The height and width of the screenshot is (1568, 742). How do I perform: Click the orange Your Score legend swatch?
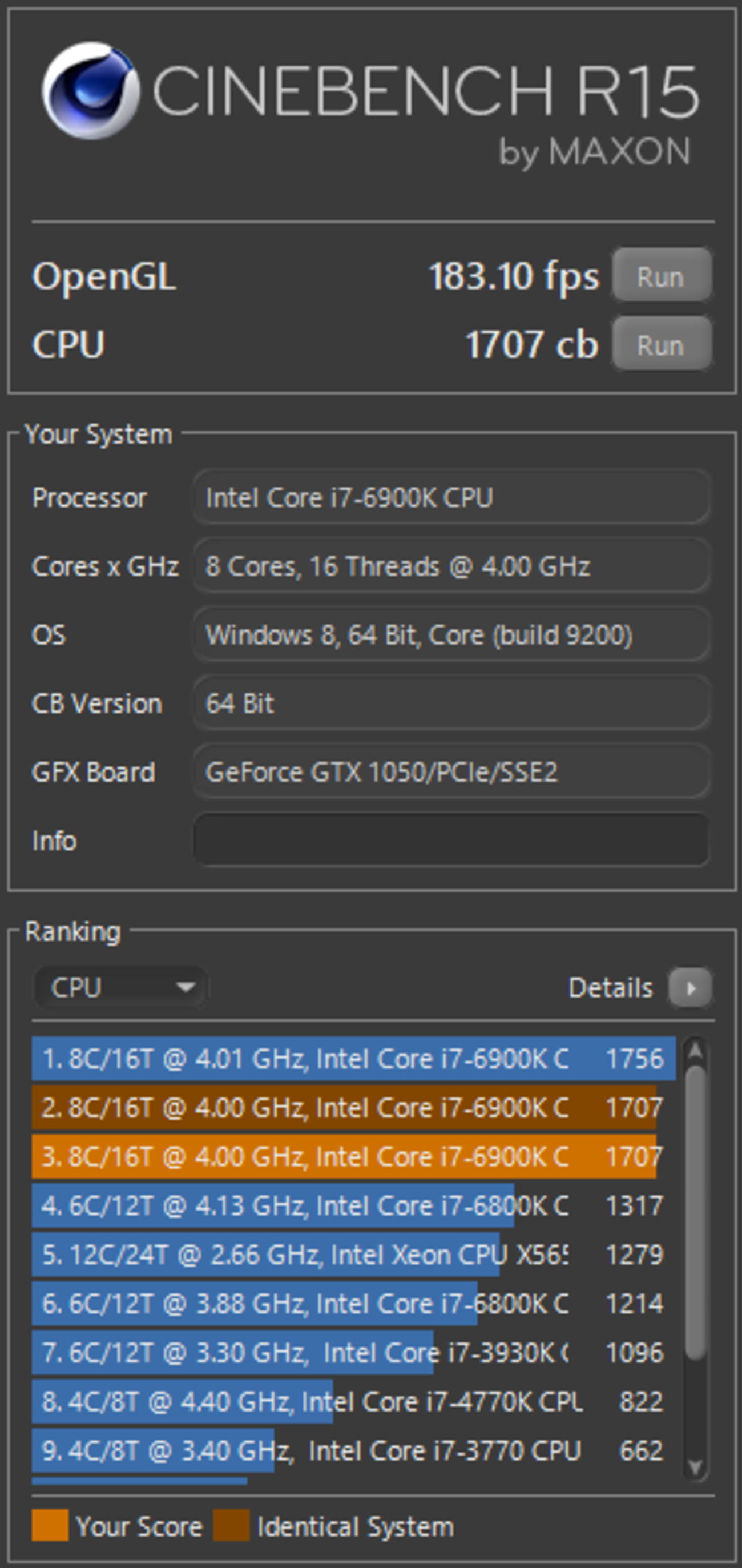(x=50, y=1525)
